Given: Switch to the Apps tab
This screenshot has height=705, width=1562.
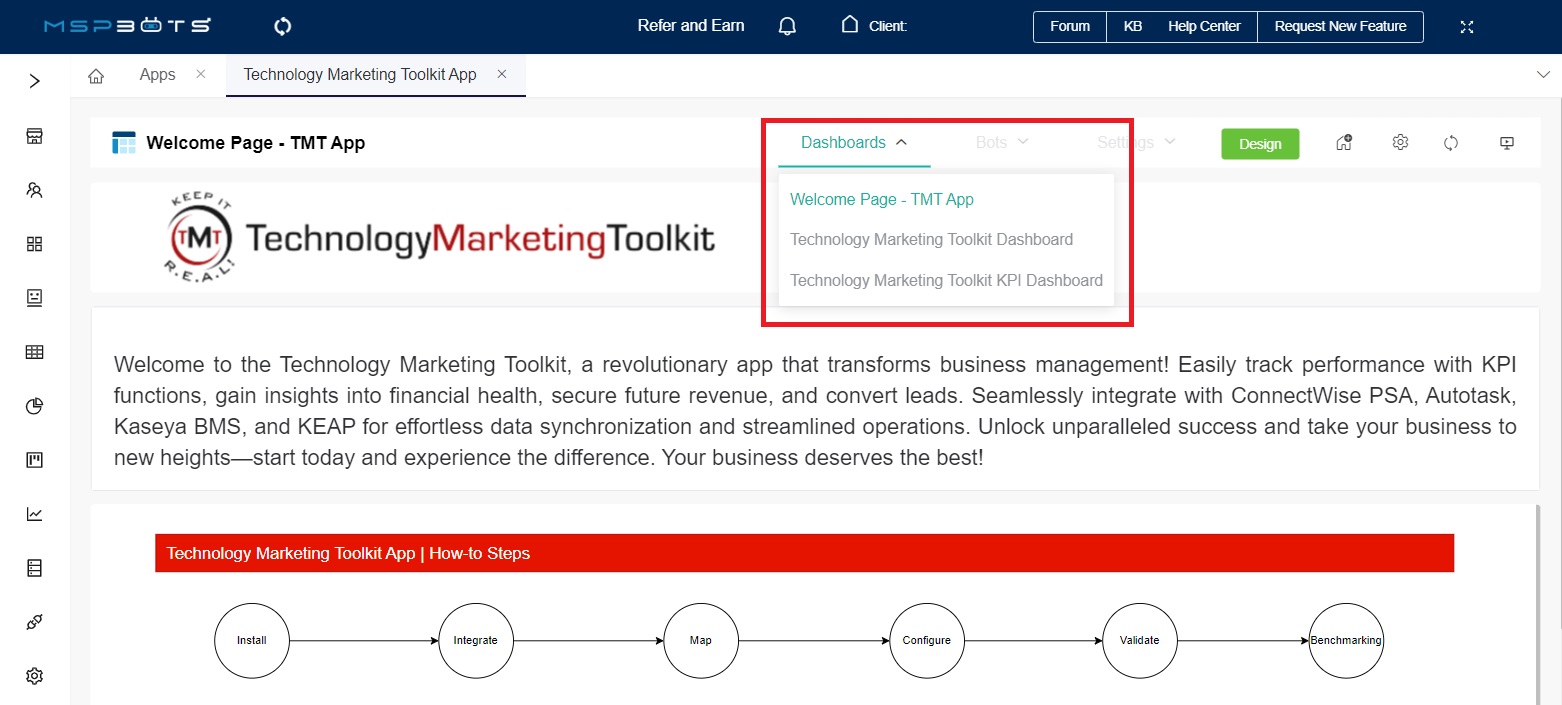Looking at the screenshot, I should 157,75.
